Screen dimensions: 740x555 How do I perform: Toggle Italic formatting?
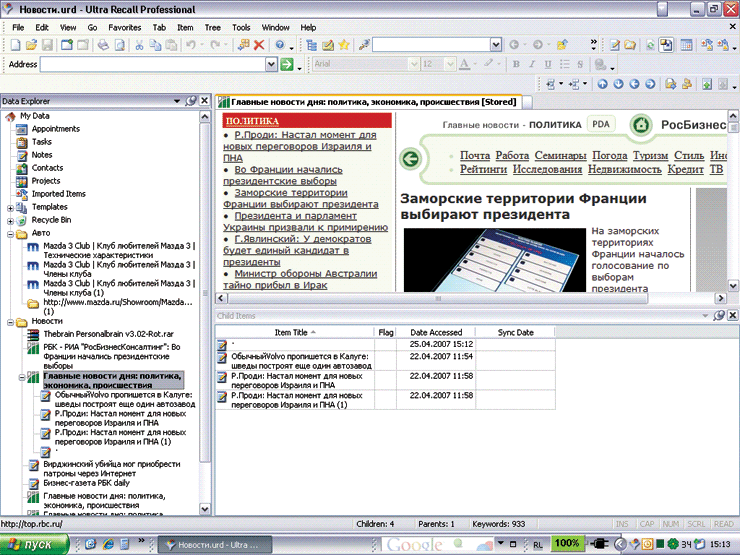pyautogui.click(x=532, y=64)
